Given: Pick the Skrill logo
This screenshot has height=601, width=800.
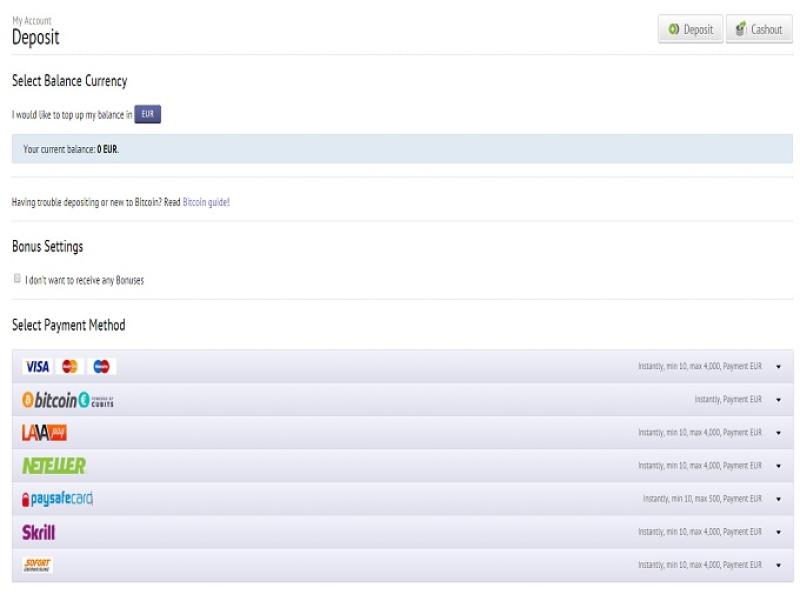Looking at the screenshot, I should 39,532.
